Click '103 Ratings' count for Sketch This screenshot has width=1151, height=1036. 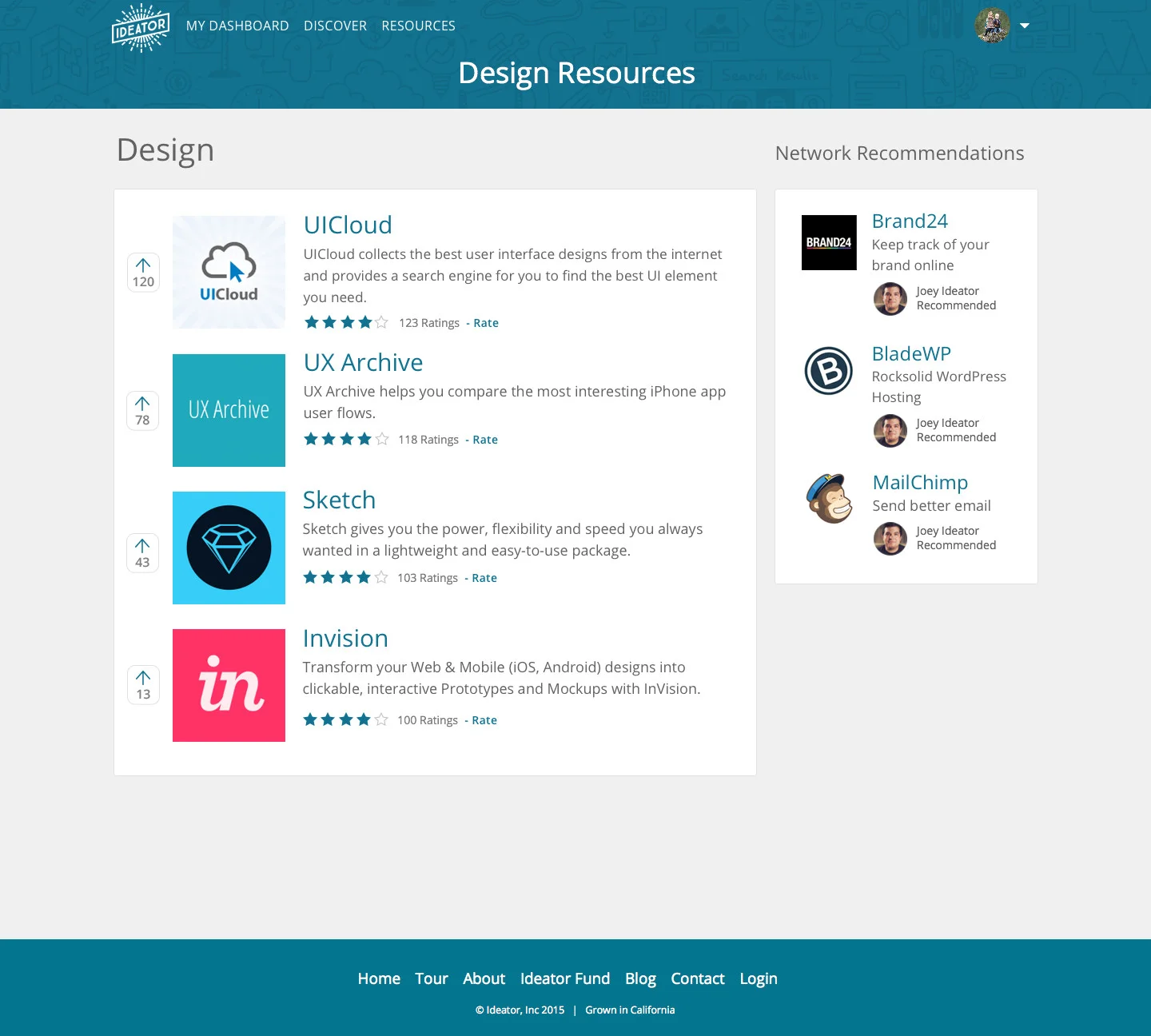[428, 578]
